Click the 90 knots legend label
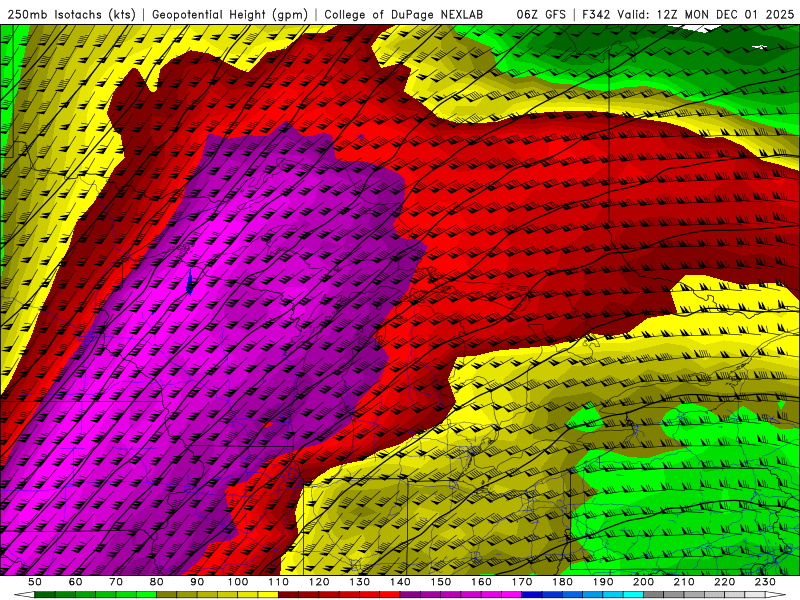Image resolution: width=800 pixels, height=600 pixels. click(x=197, y=582)
